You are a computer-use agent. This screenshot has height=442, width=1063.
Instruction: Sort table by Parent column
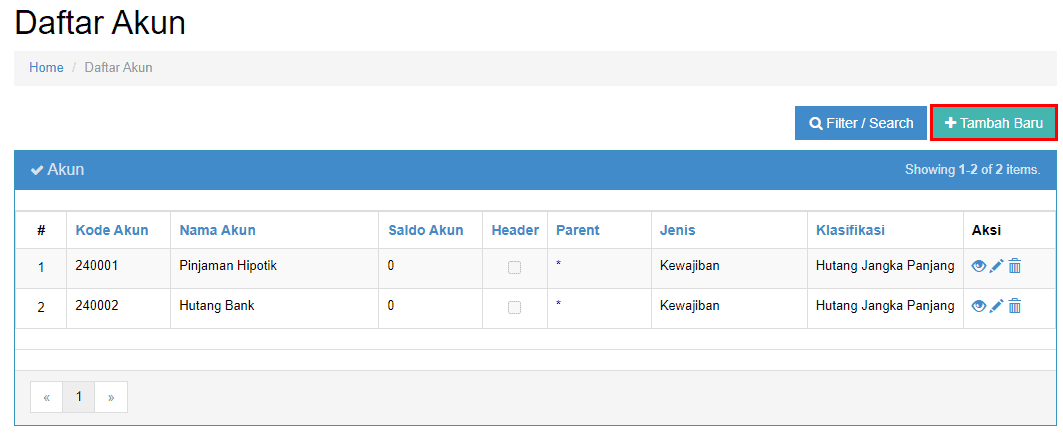pos(578,230)
